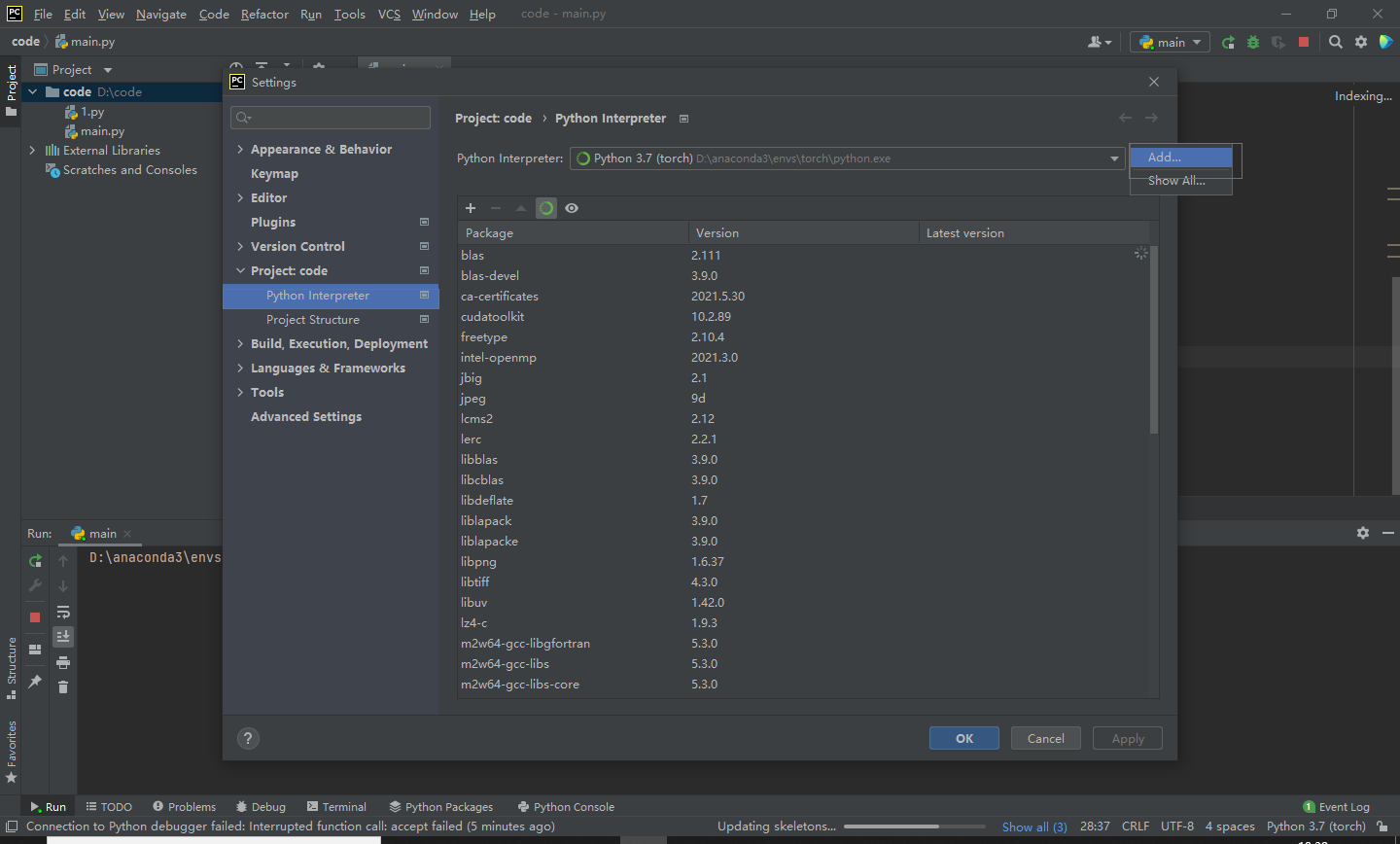Click the user account icon

[x=1100, y=42]
